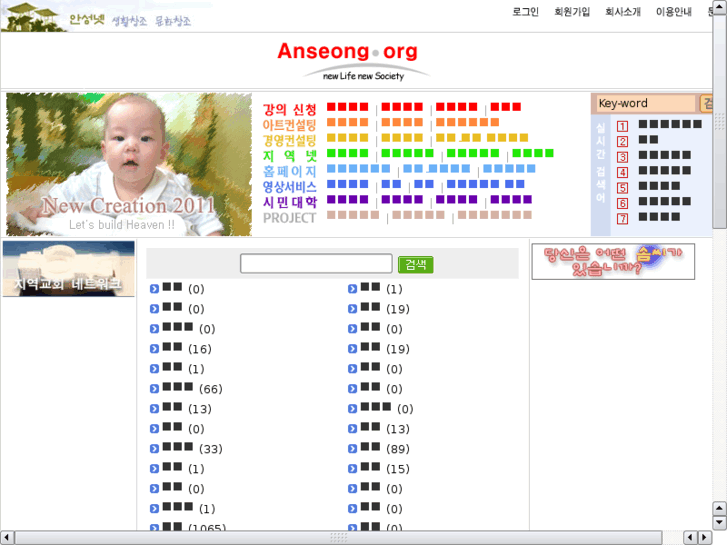Open the category showing count (16)
Viewport: 727px width, 545px height.
pos(186,348)
